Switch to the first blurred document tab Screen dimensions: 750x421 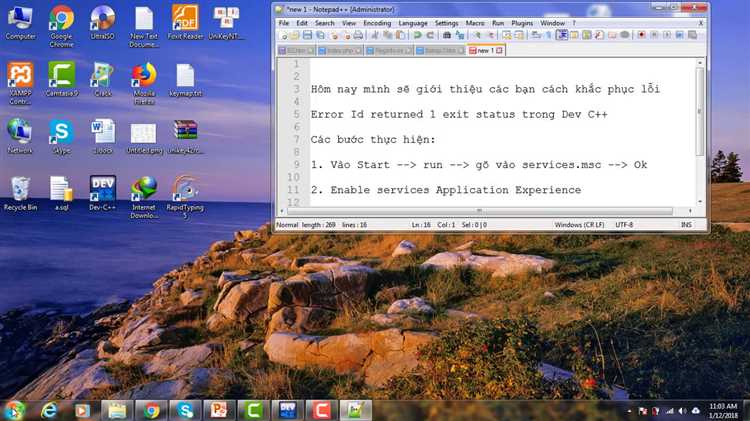click(x=296, y=51)
